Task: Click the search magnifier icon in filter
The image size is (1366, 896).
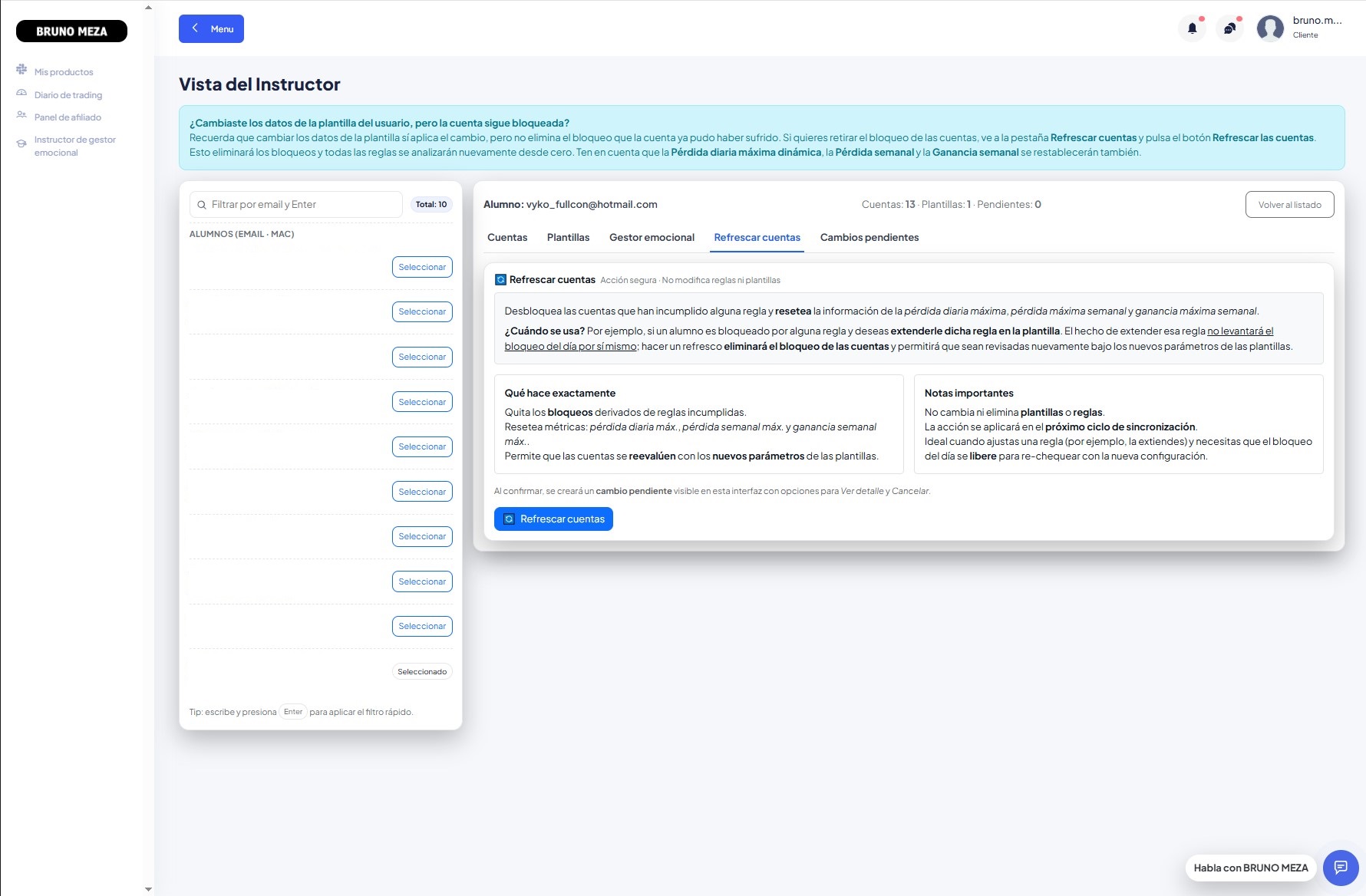Action: click(202, 205)
